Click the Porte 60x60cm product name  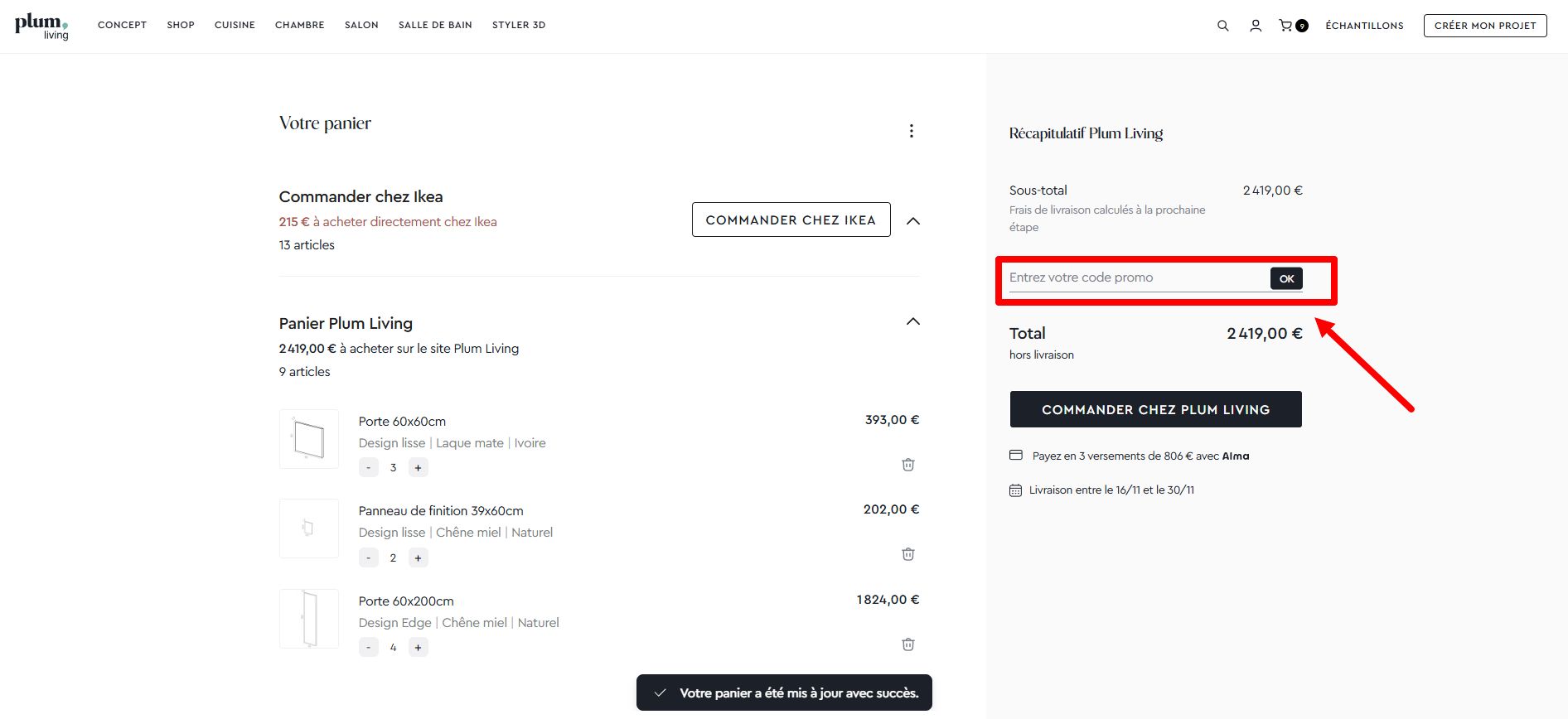pyautogui.click(x=402, y=422)
